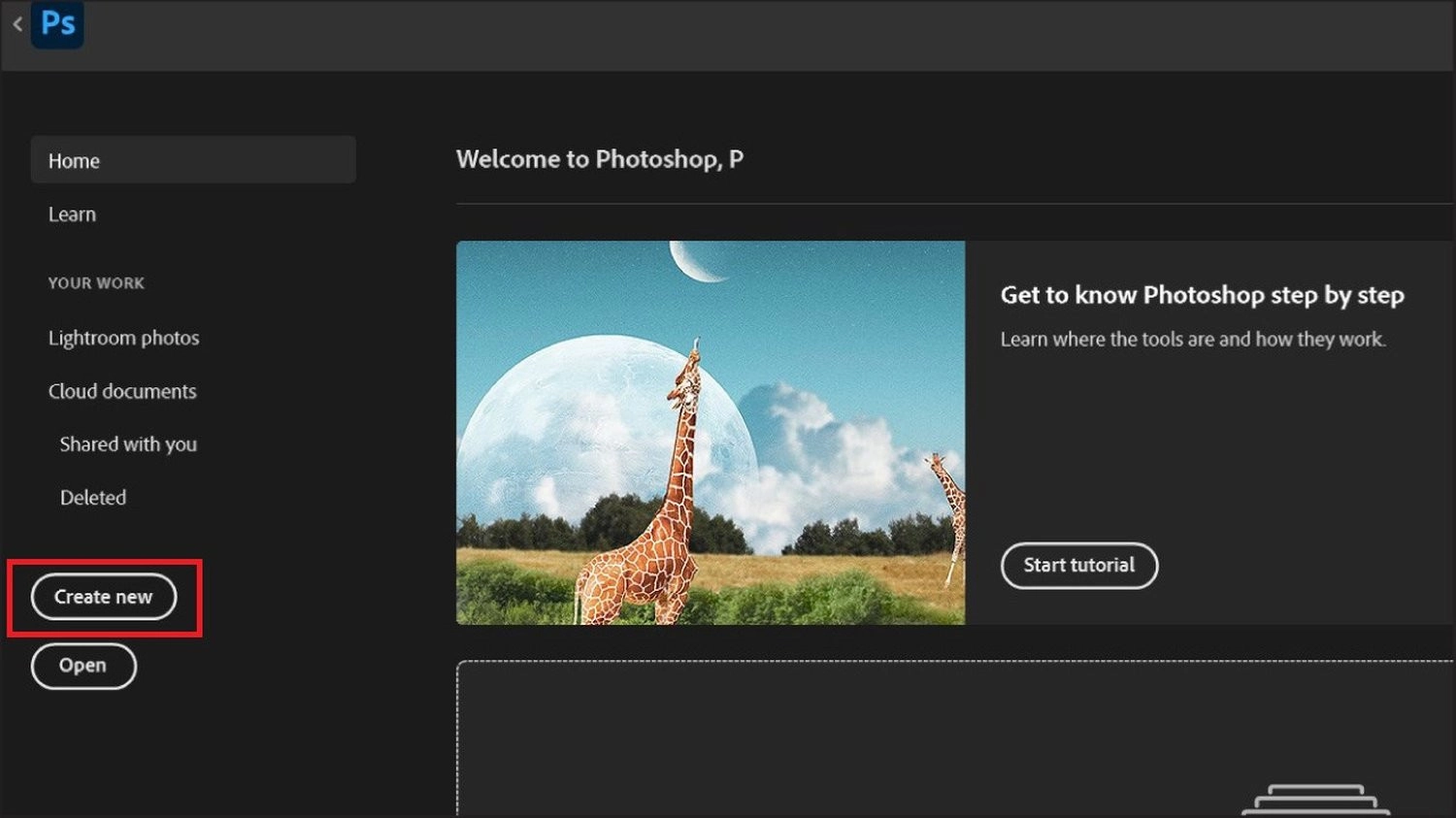The height and width of the screenshot is (818, 1456).
Task: Click the giraffe tutorial image
Action: click(711, 433)
